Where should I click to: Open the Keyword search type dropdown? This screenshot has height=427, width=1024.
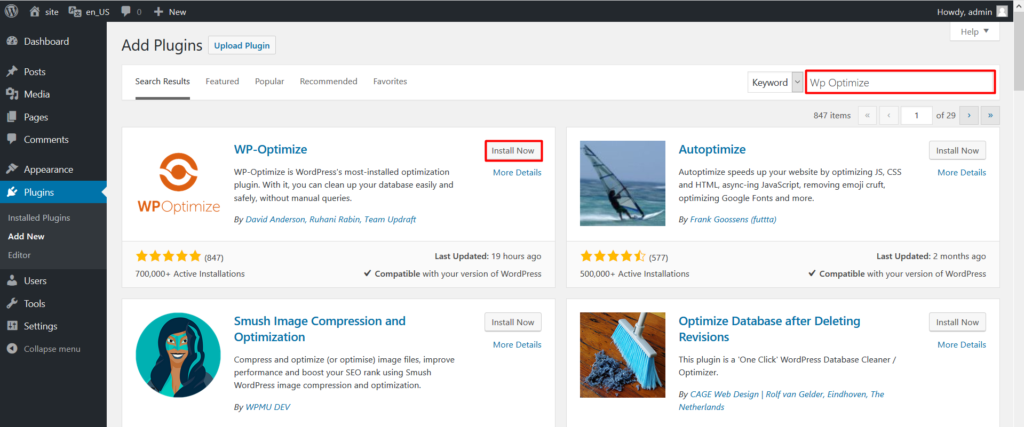(775, 82)
